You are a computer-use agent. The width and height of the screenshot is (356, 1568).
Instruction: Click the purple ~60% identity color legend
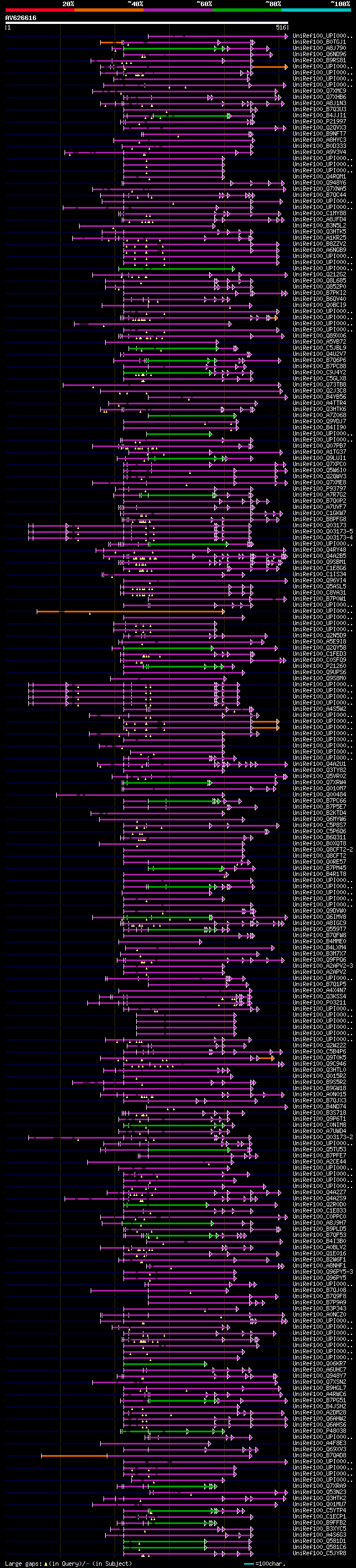click(x=179, y=10)
